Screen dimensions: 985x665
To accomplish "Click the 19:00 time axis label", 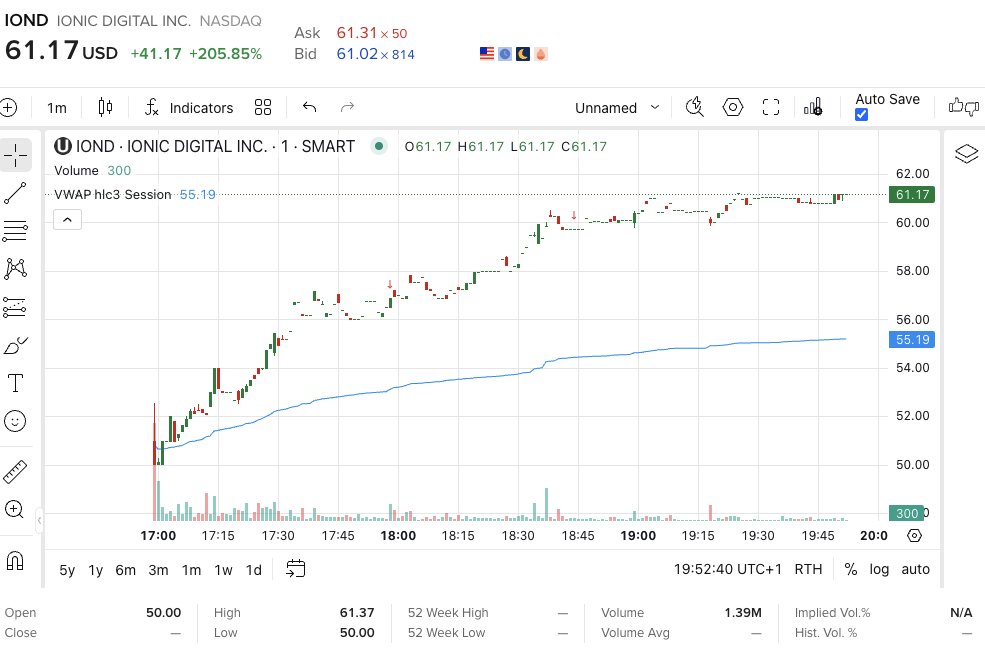I will [x=638, y=536].
